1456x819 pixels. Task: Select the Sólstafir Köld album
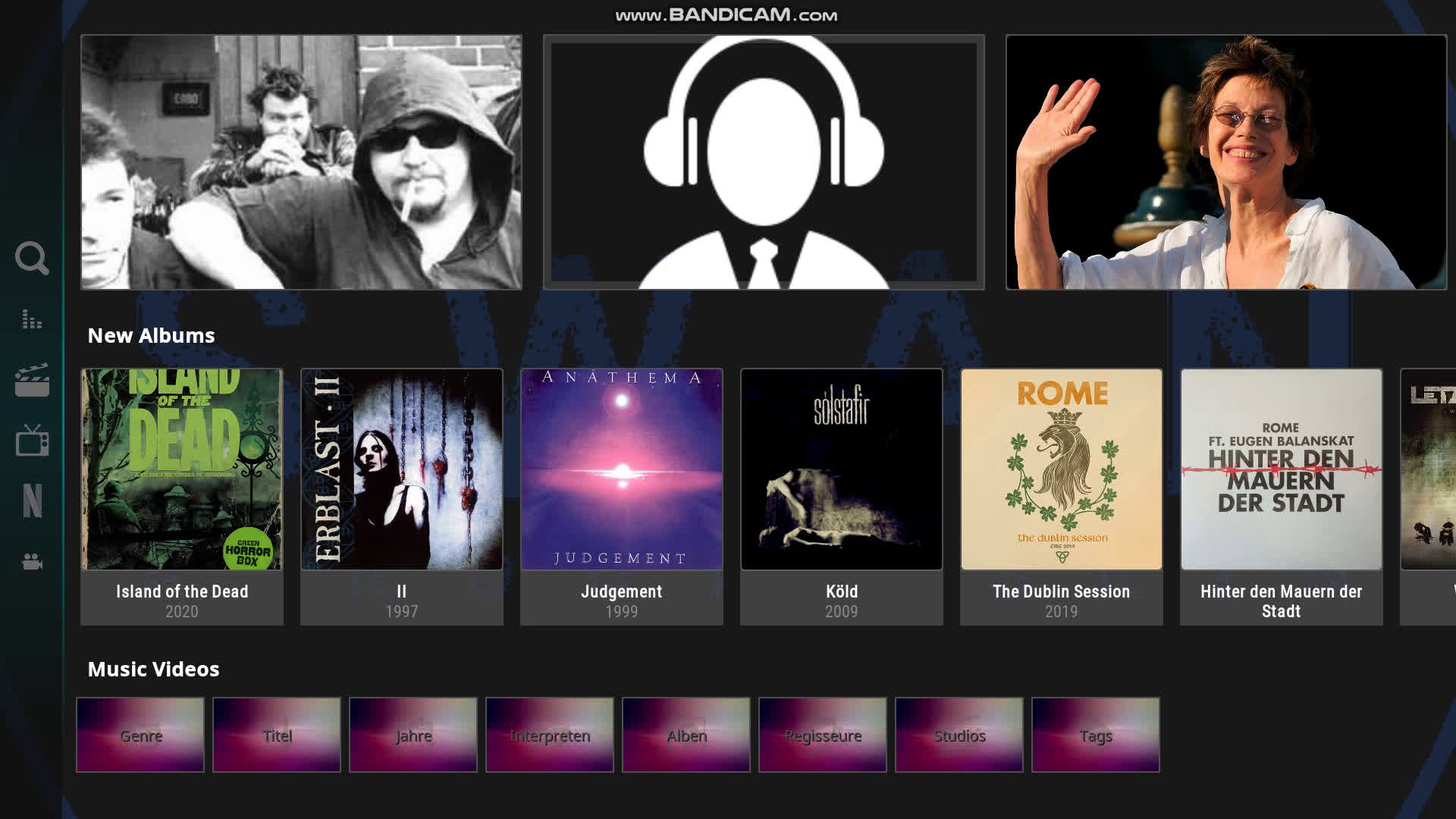click(x=842, y=497)
